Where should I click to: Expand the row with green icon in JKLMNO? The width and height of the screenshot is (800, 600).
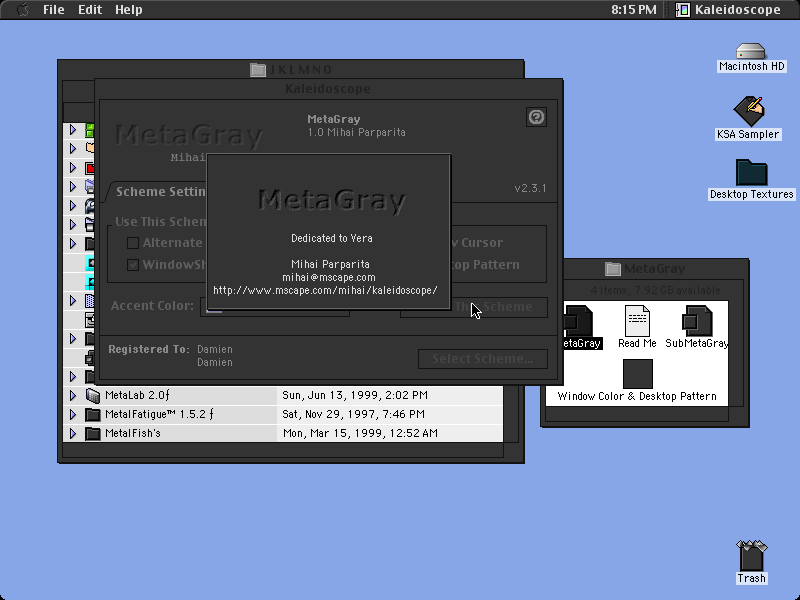pyautogui.click(x=72, y=130)
